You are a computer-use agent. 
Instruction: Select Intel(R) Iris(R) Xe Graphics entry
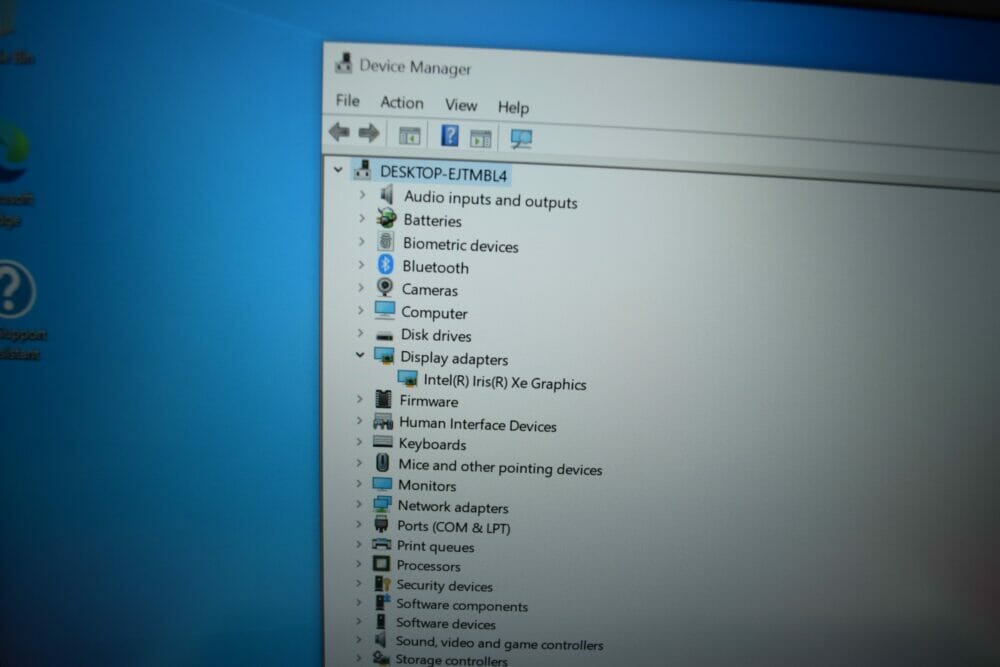504,382
